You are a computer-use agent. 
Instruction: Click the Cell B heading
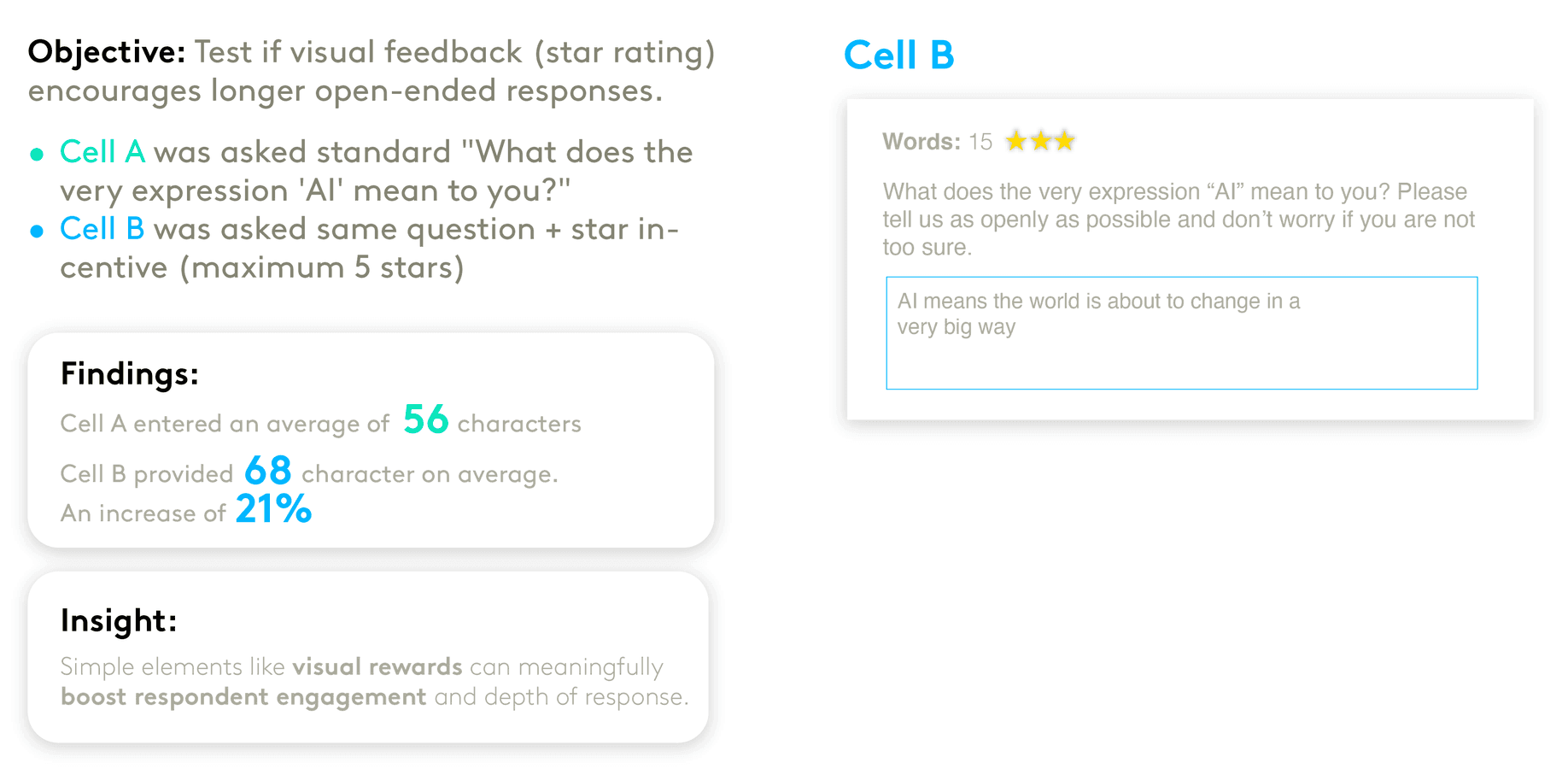[x=898, y=56]
